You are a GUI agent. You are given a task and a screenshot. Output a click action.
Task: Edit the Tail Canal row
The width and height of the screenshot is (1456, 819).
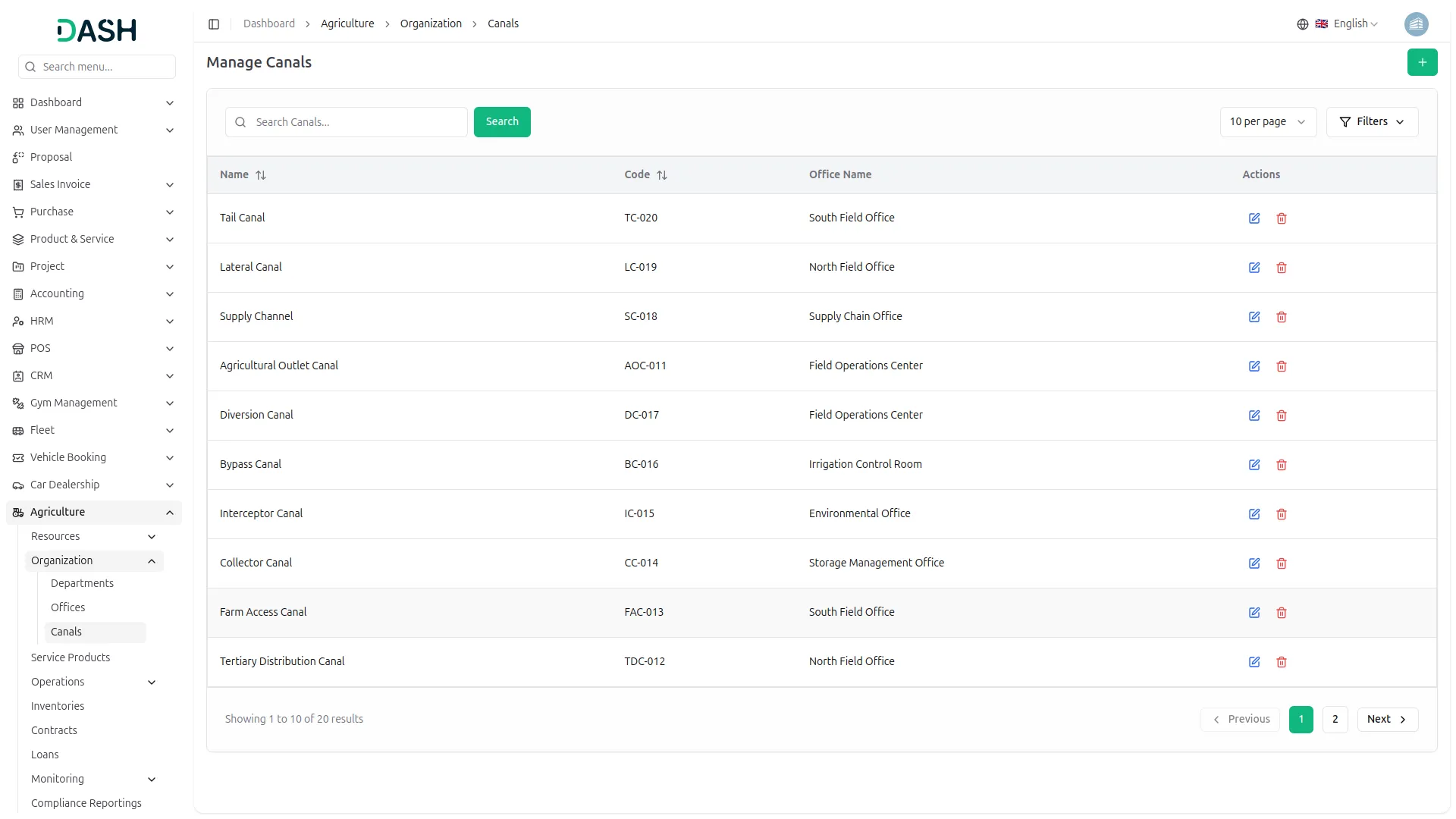(1254, 218)
